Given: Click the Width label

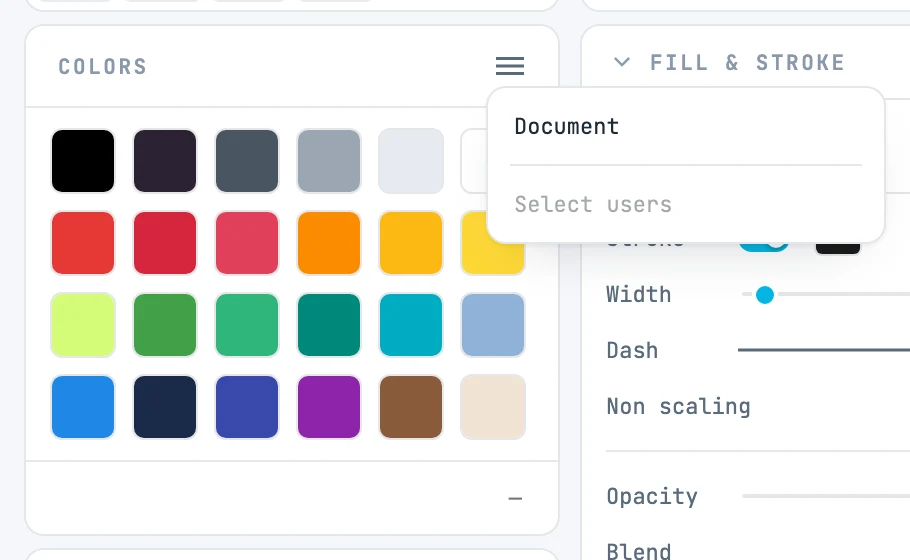Looking at the screenshot, I should (x=638, y=294).
